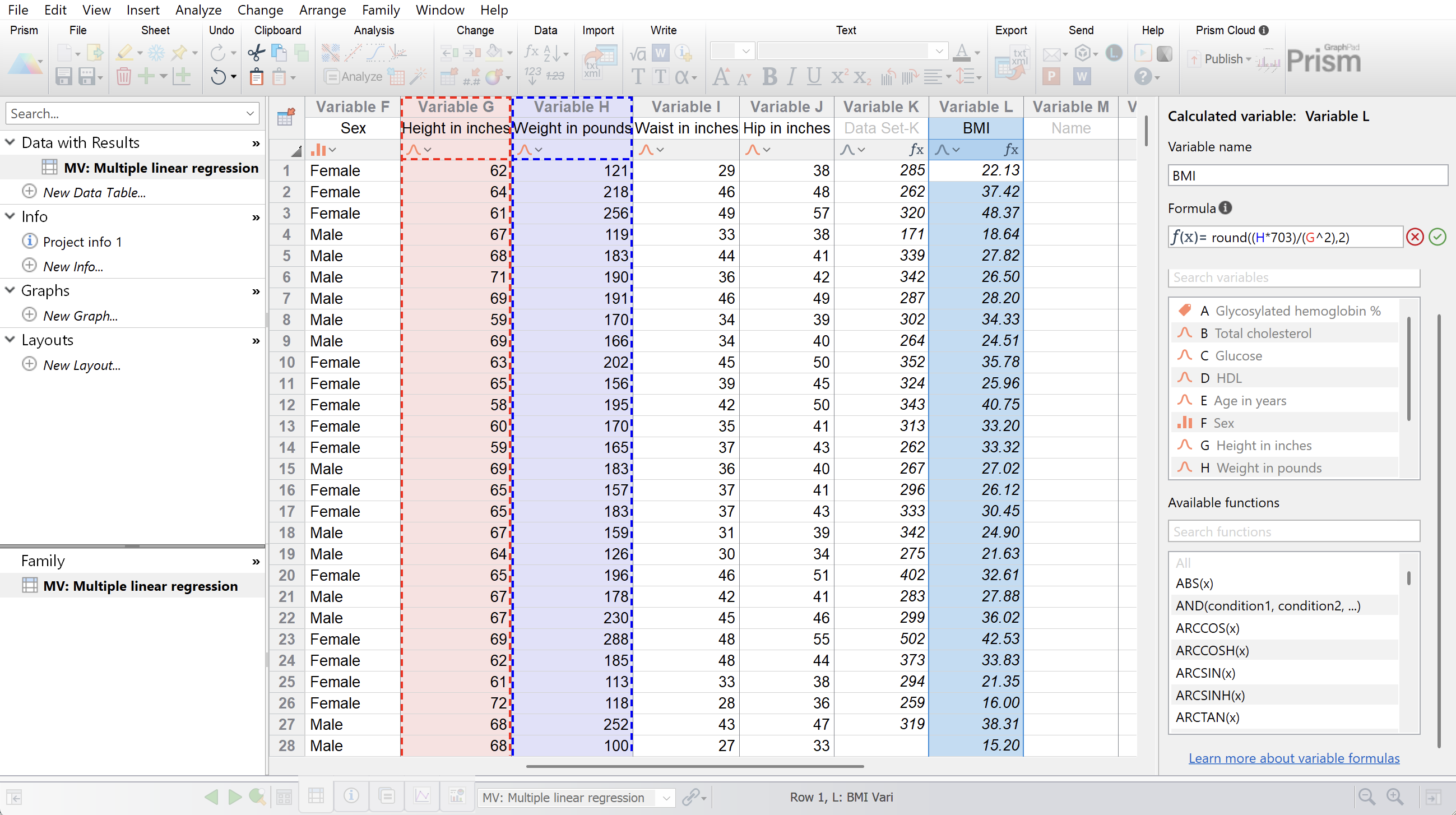This screenshot has height=815, width=1456.
Task: Click the scissors Cut icon
Action: click(x=256, y=53)
